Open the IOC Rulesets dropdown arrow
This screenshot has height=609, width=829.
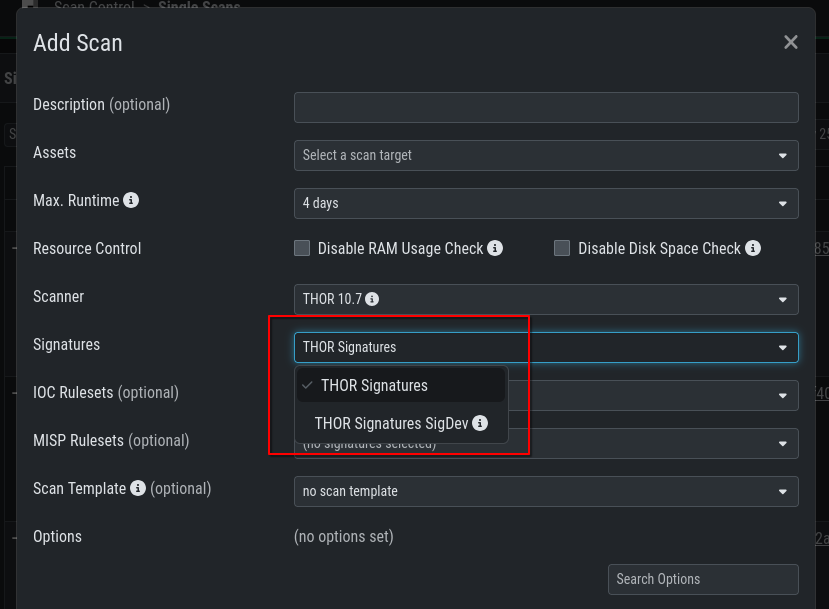pyautogui.click(x=782, y=395)
